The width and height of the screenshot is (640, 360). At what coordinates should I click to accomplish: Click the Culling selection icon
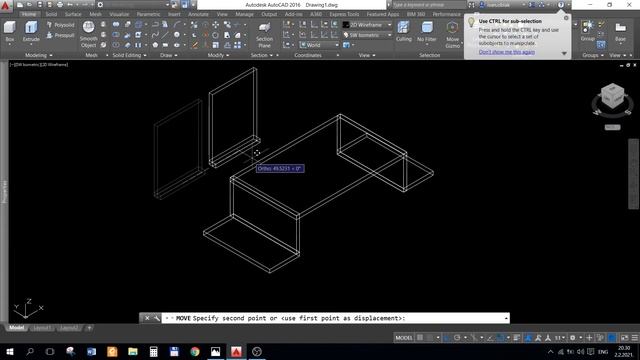(x=404, y=31)
